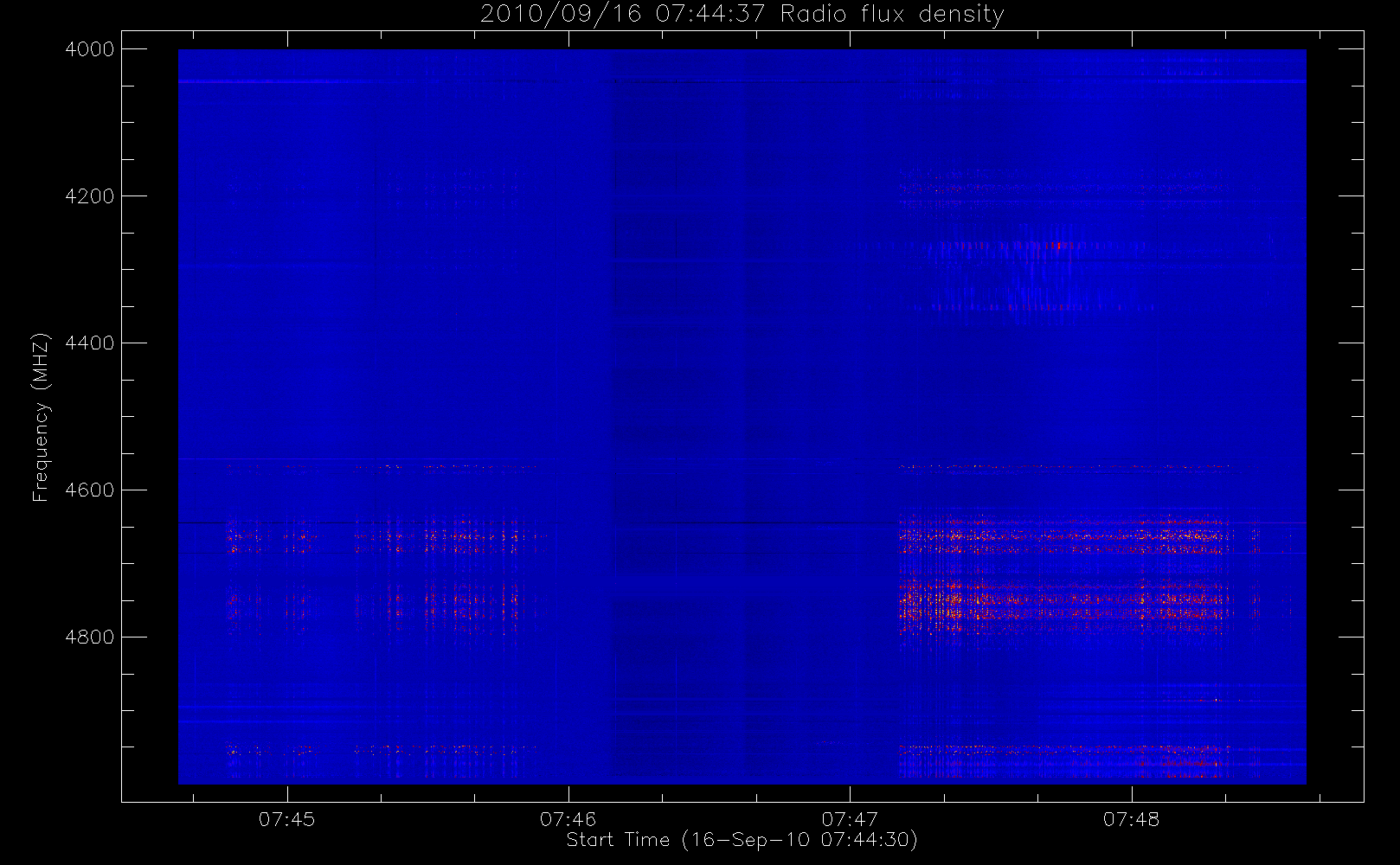Select the 4000 frequency tick label
Viewport: 1400px width, 865px height.
click(x=90, y=49)
